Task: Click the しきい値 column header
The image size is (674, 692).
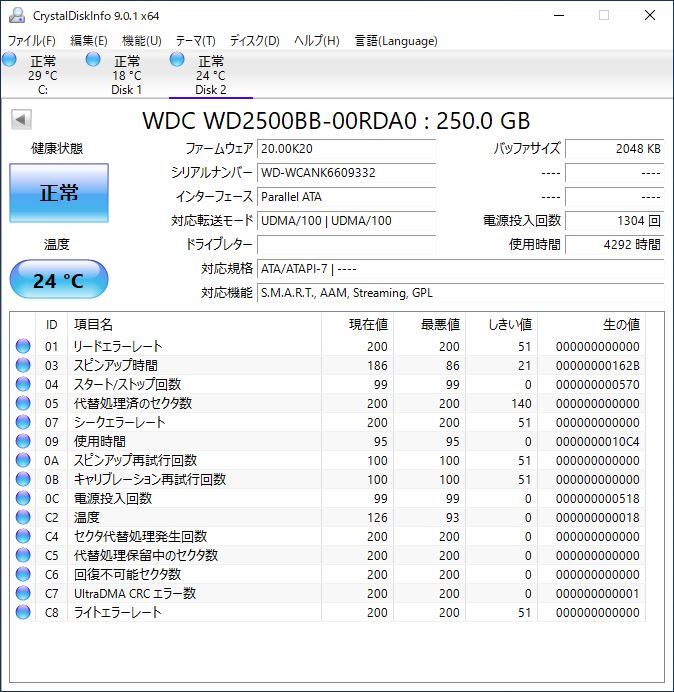Action: 501,325
